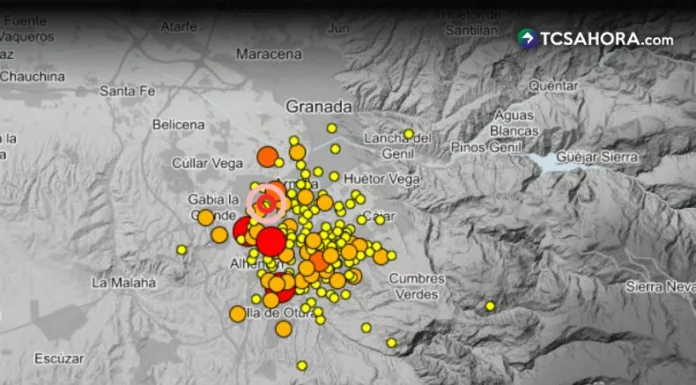The image size is (696, 385).
Task: Select the isolated yellow dot near Sierra Nevada
Action: (490, 306)
